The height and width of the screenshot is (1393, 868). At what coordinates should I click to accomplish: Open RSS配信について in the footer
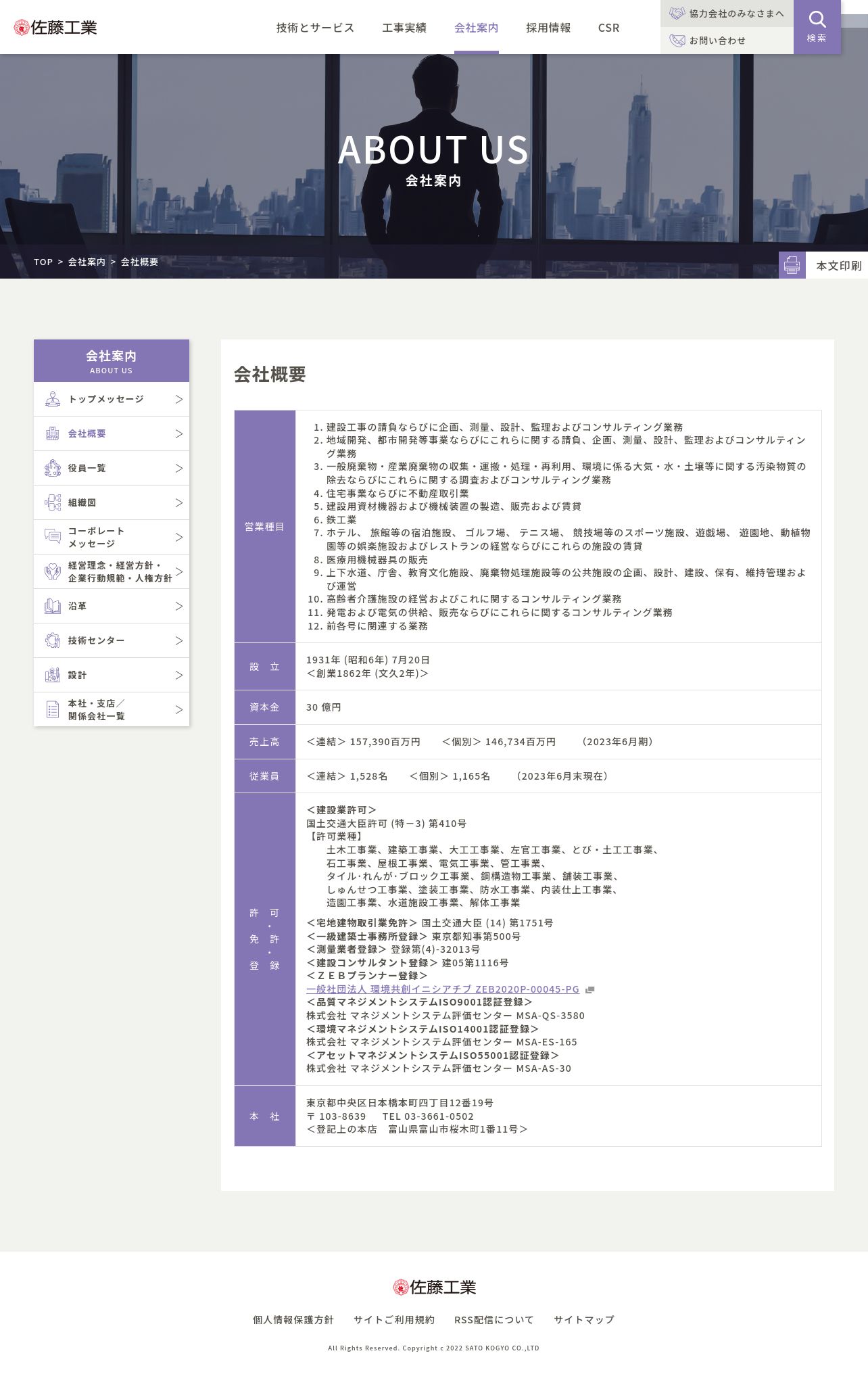tap(494, 1319)
